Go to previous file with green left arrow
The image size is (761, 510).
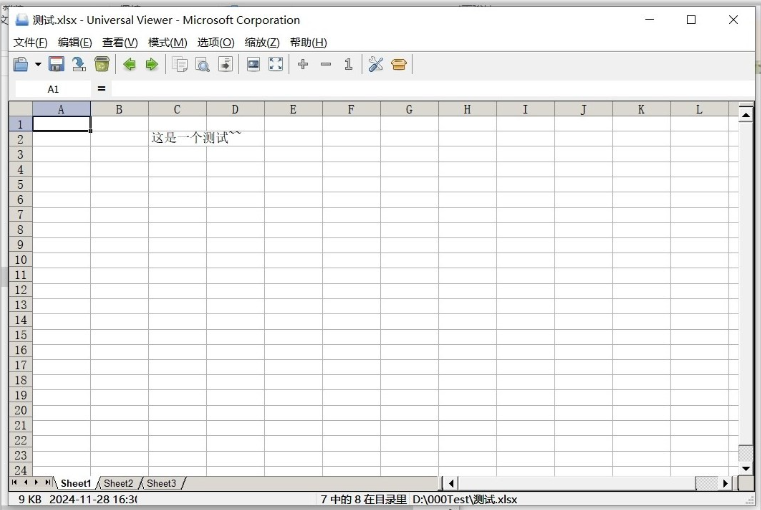point(129,64)
